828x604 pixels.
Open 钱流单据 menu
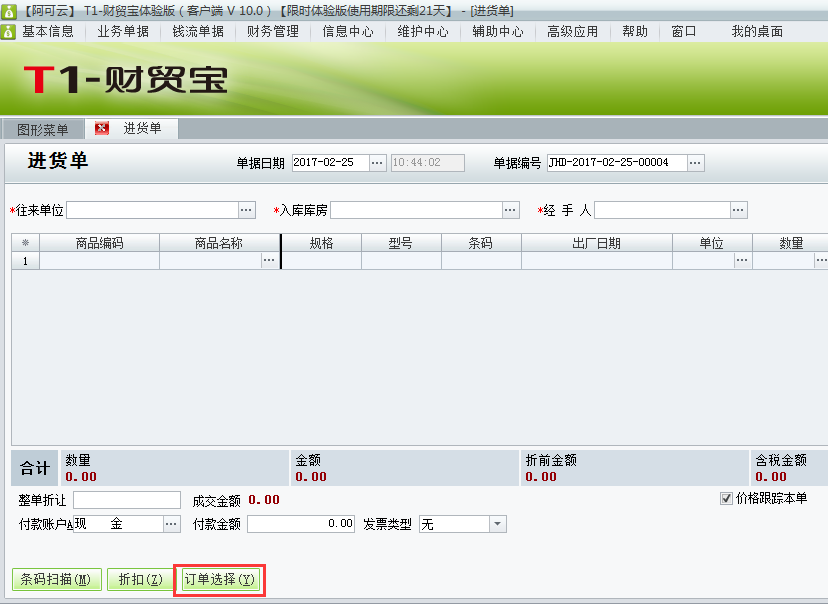[198, 32]
